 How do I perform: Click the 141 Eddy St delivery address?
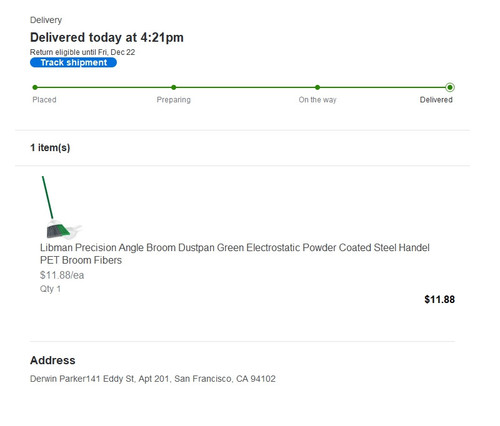pyautogui.click(x=153, y=379)
